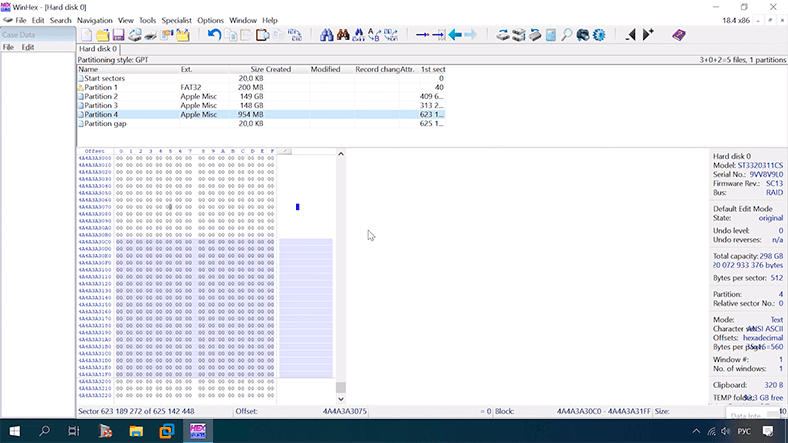Sort the listing by Name column
Viewport: 788px width, 443px height.
point(128,69)
